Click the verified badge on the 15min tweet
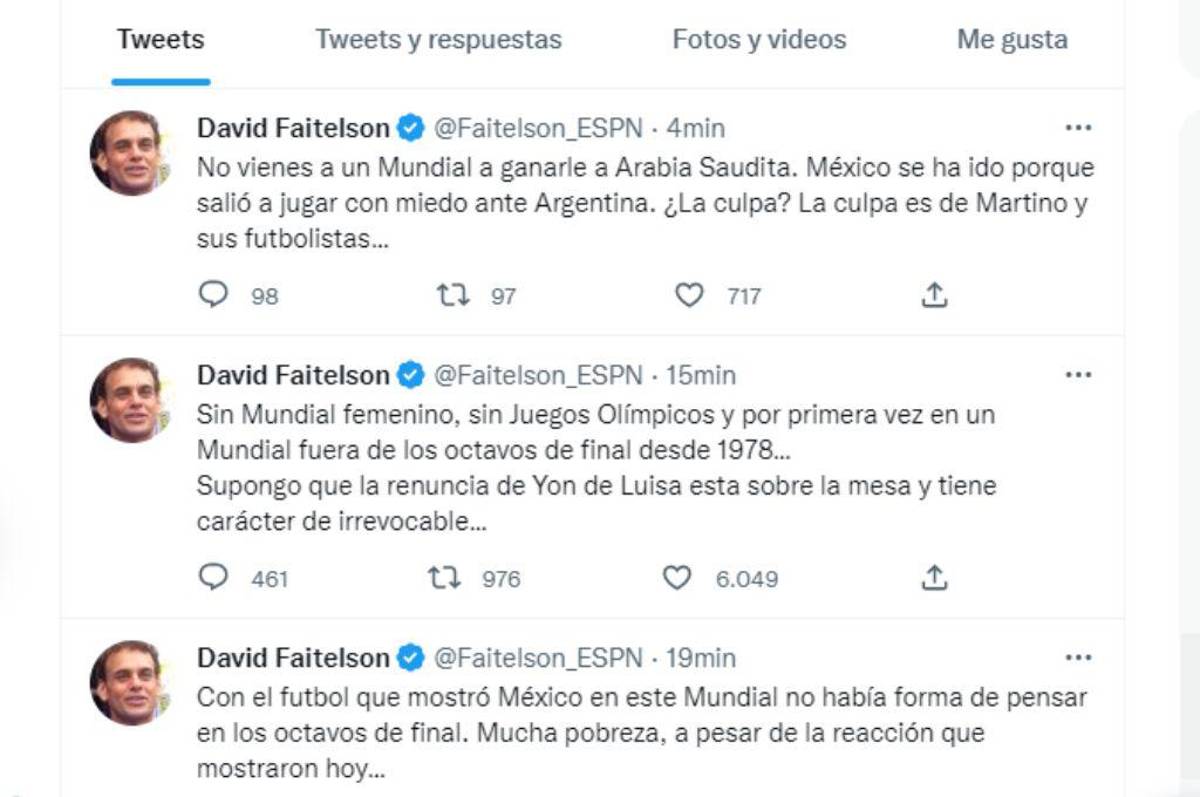 click(x=409, y=376)
